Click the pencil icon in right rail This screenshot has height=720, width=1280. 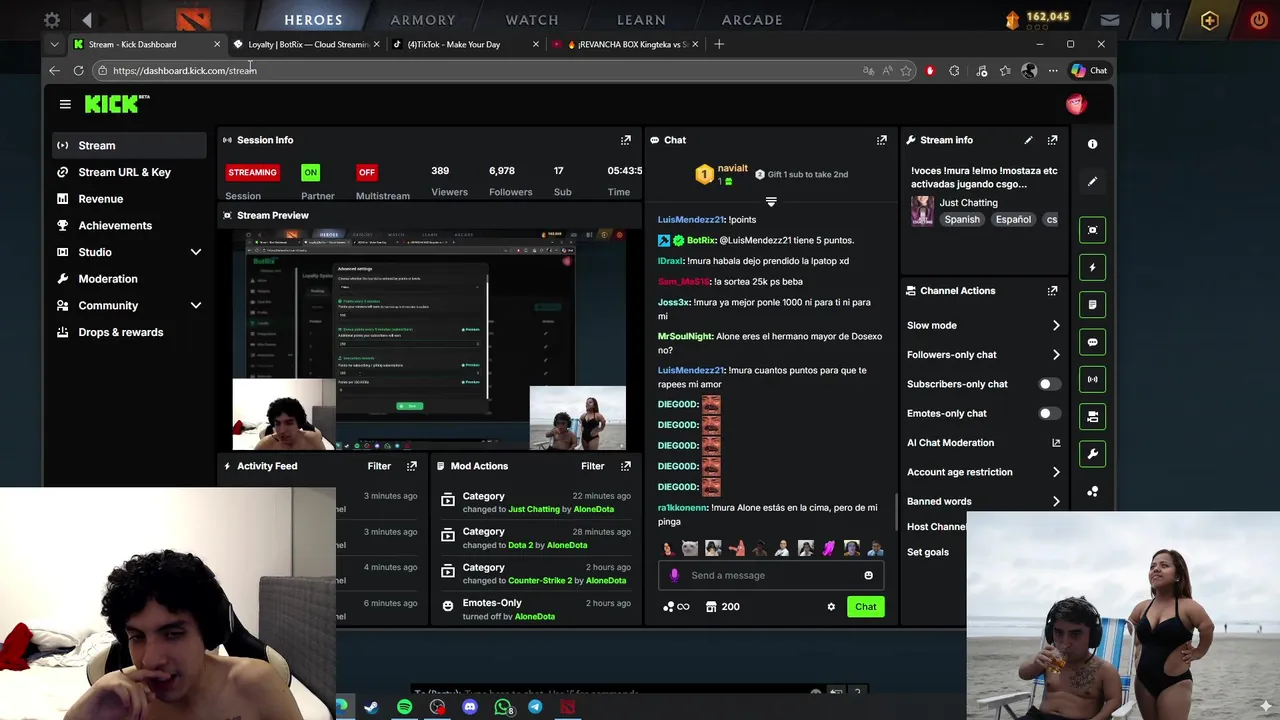pyautogui.click(x=1092, y=182)
